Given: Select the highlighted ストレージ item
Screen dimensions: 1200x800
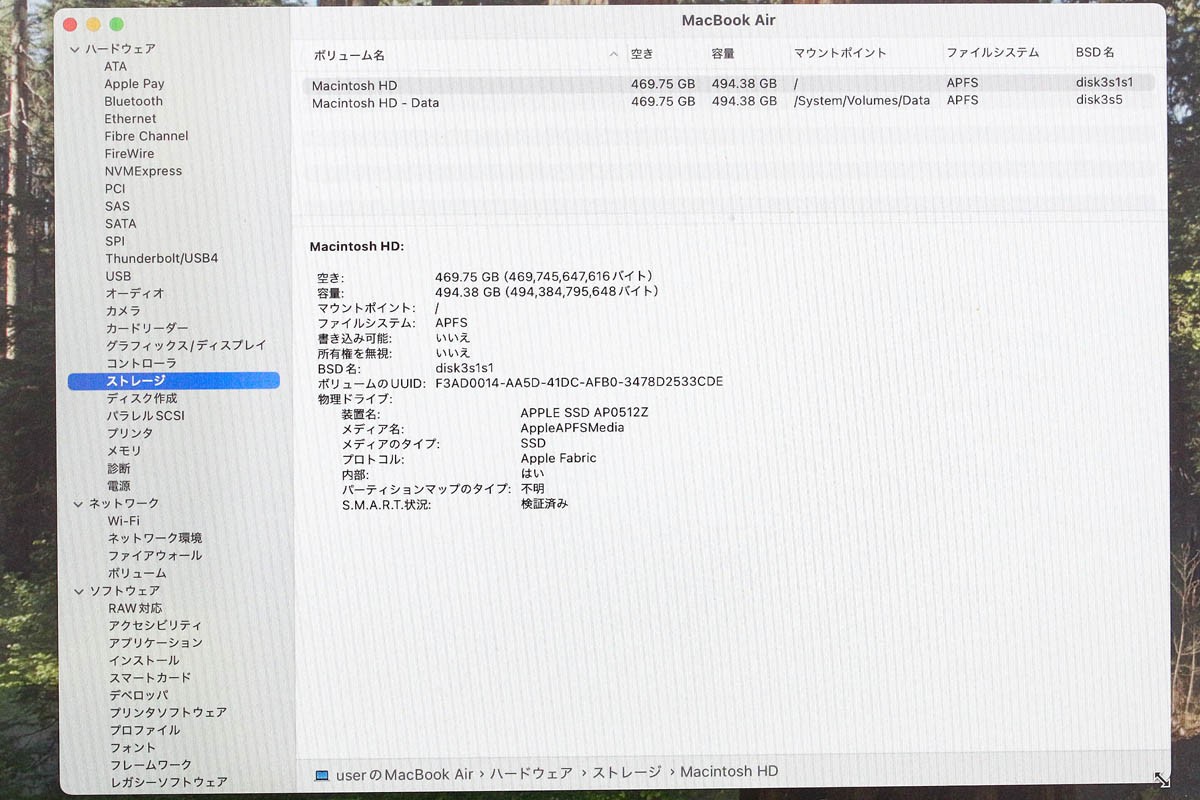Looking at the screenshot, I should (x=173, y=381).
